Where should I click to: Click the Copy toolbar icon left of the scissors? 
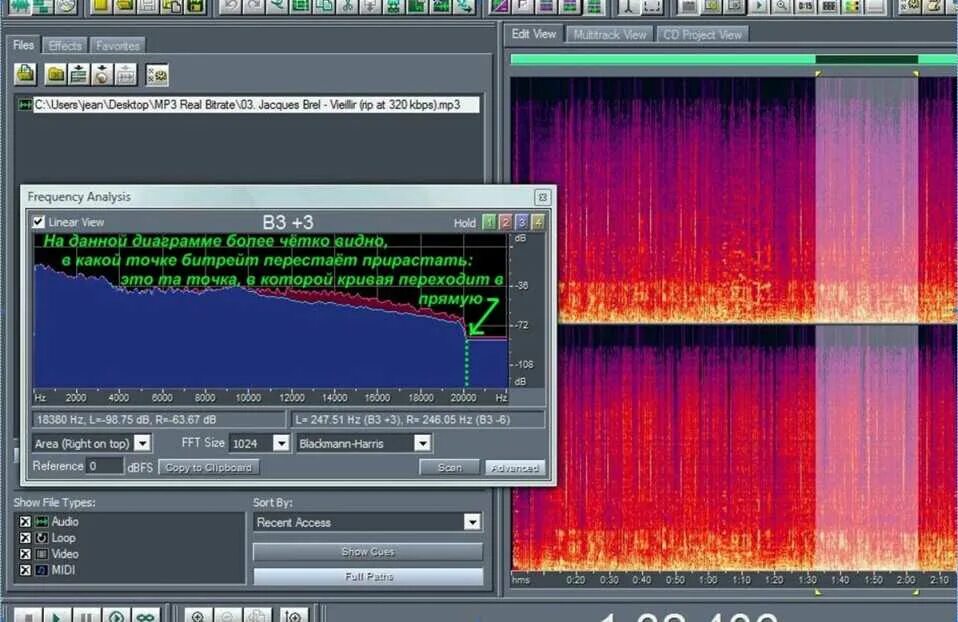pos(324,6)
